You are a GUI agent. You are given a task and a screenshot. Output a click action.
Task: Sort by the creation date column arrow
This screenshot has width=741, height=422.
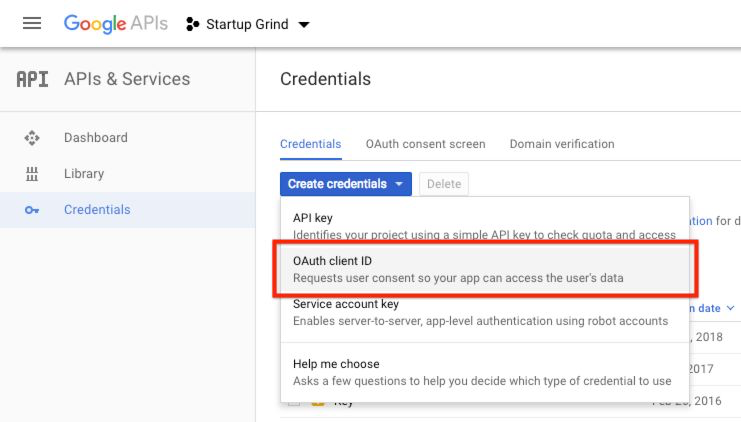731,309
